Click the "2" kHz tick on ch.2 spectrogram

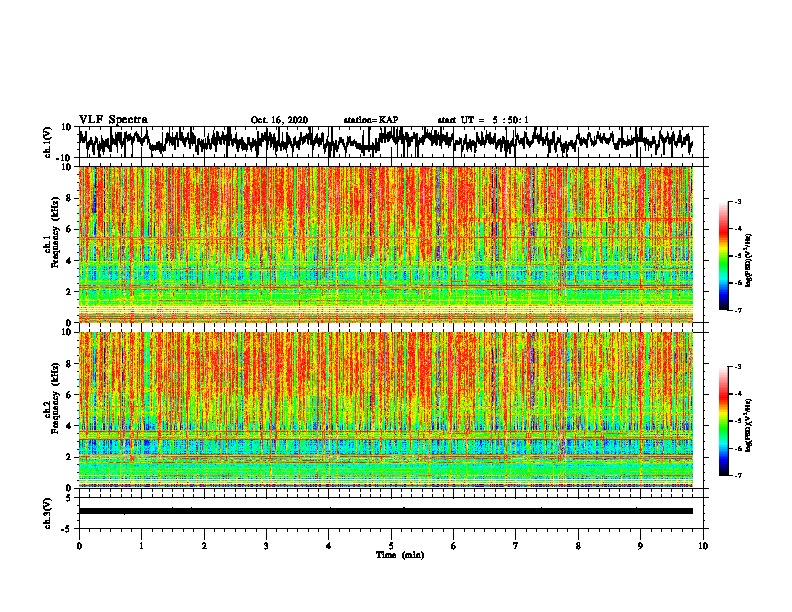[69, 457]
